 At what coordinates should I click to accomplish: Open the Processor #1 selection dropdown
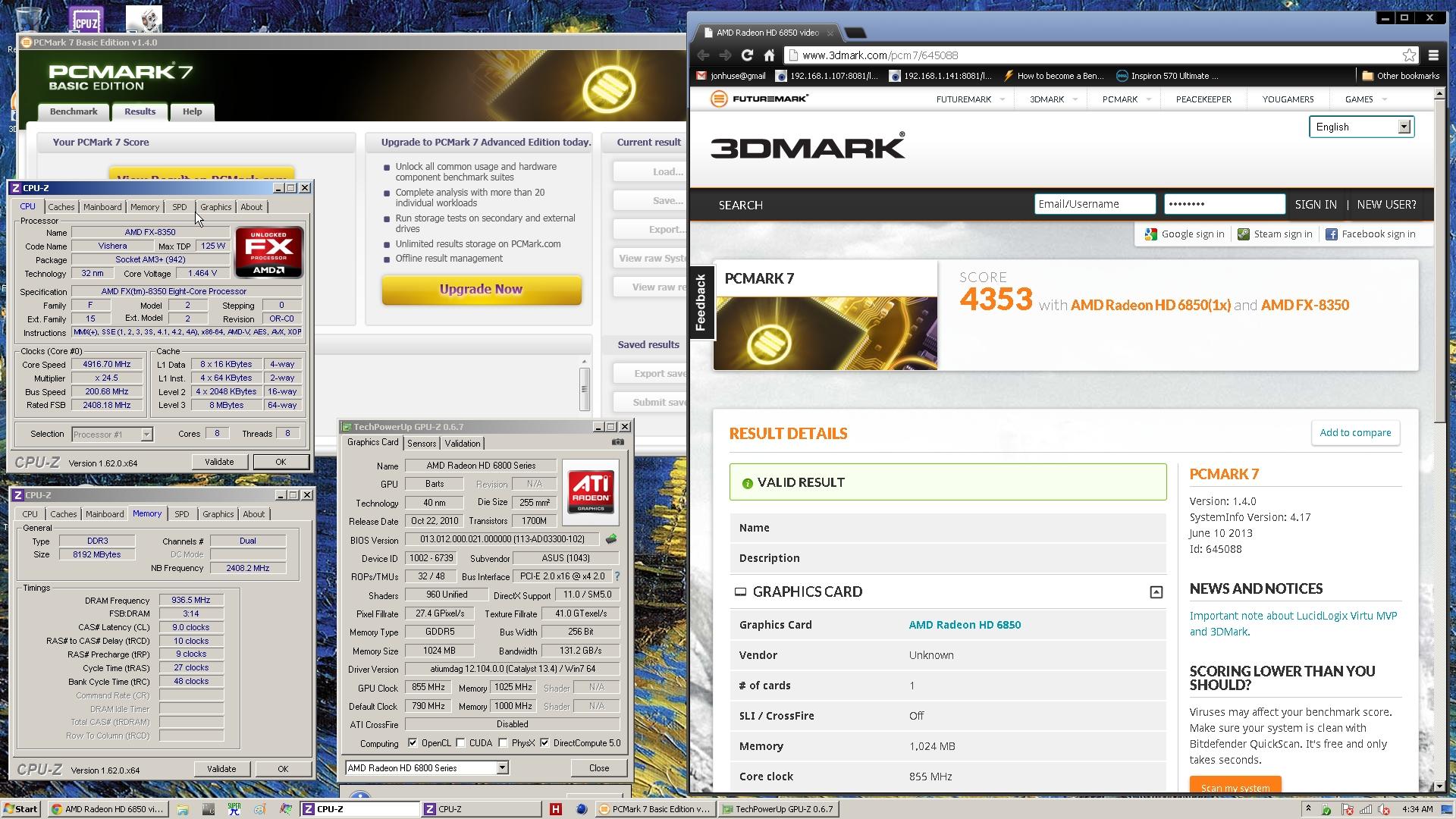pyautogui.click(x=112, y=434)
